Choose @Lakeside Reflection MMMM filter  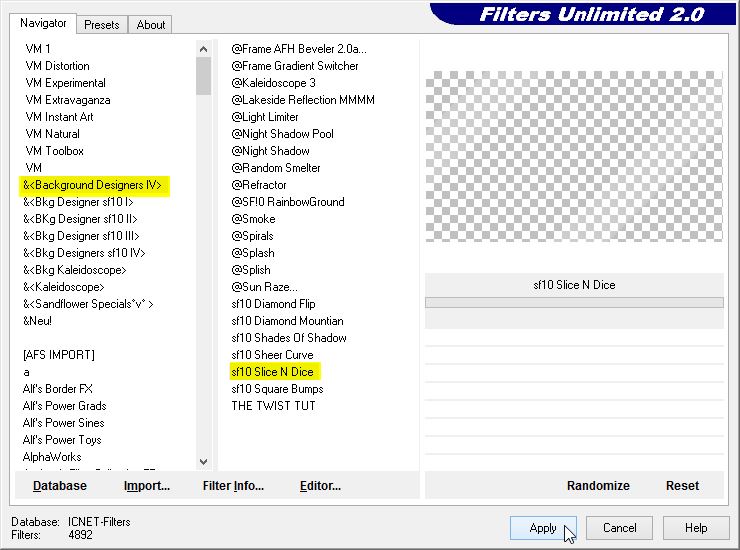[303, 100]
